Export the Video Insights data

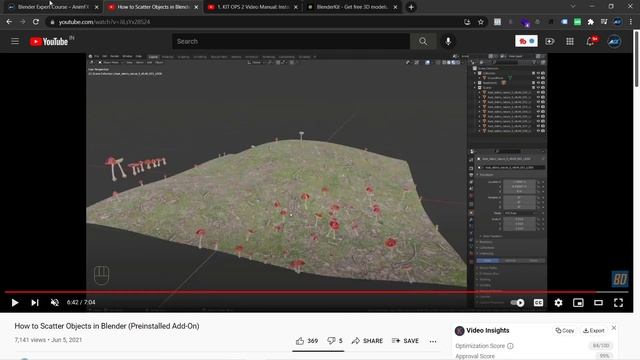[594, 330]
